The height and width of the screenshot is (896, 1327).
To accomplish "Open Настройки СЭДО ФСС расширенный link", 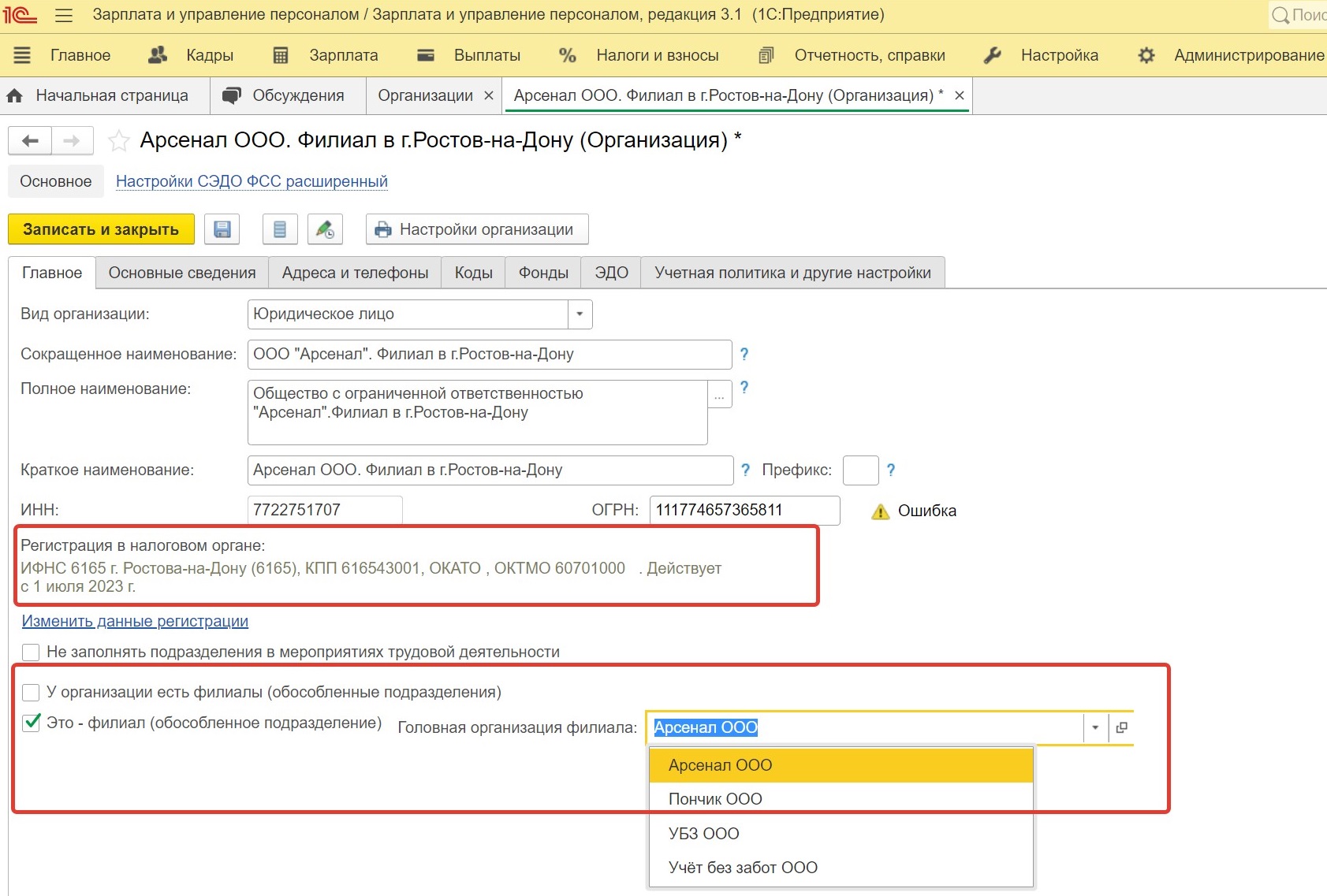I will pyautogui.click(x=252, y=181).
